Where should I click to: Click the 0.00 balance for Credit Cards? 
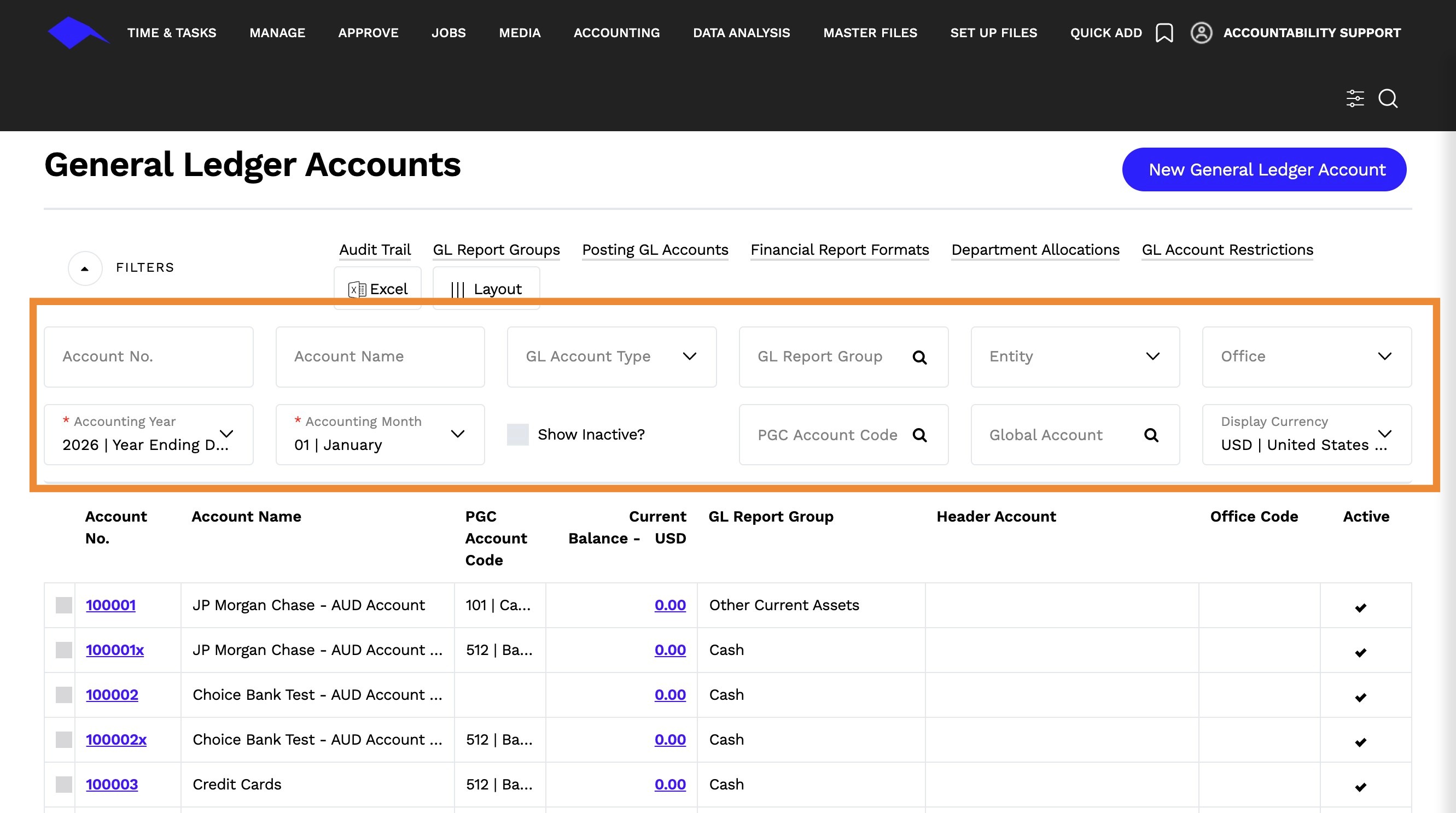click(x=671, y=784)
